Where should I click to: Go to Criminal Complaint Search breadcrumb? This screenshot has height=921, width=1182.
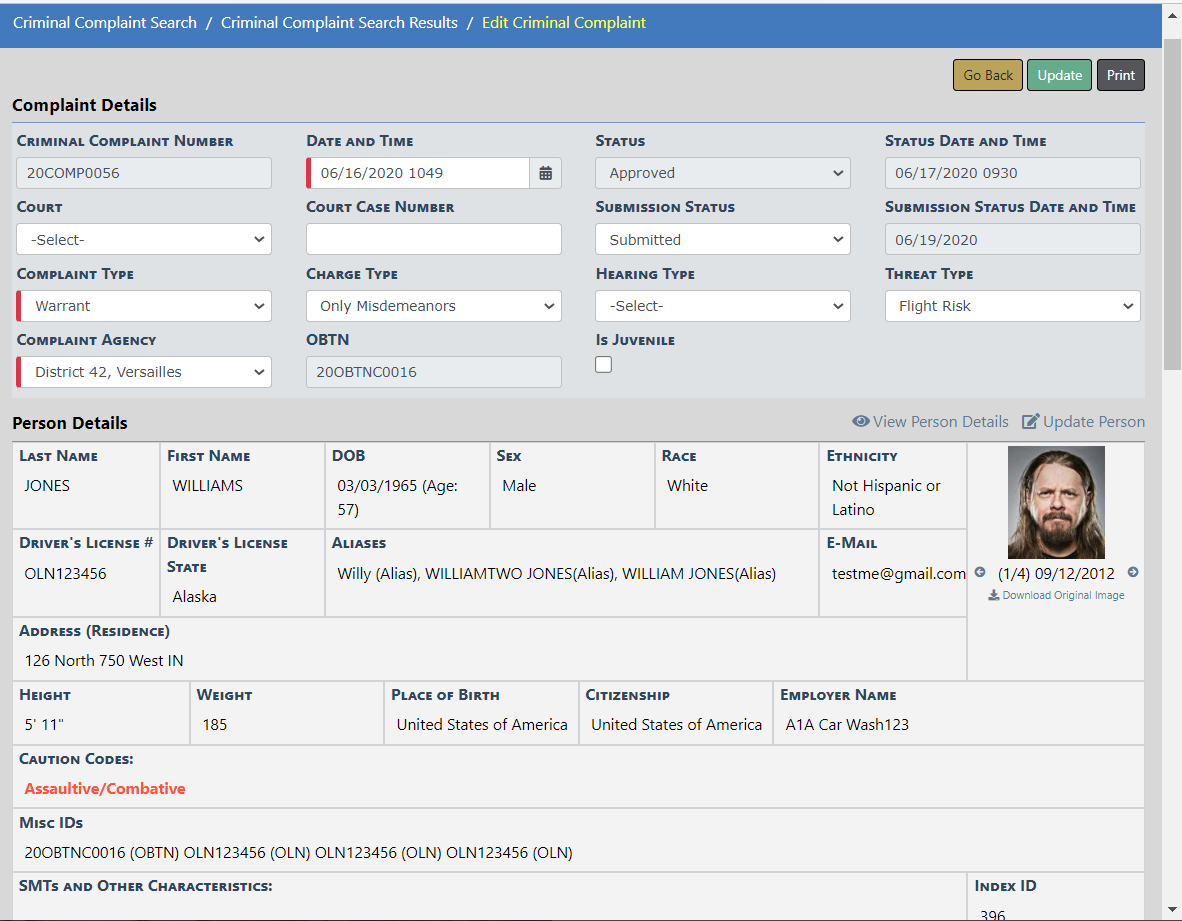point(105,23)
